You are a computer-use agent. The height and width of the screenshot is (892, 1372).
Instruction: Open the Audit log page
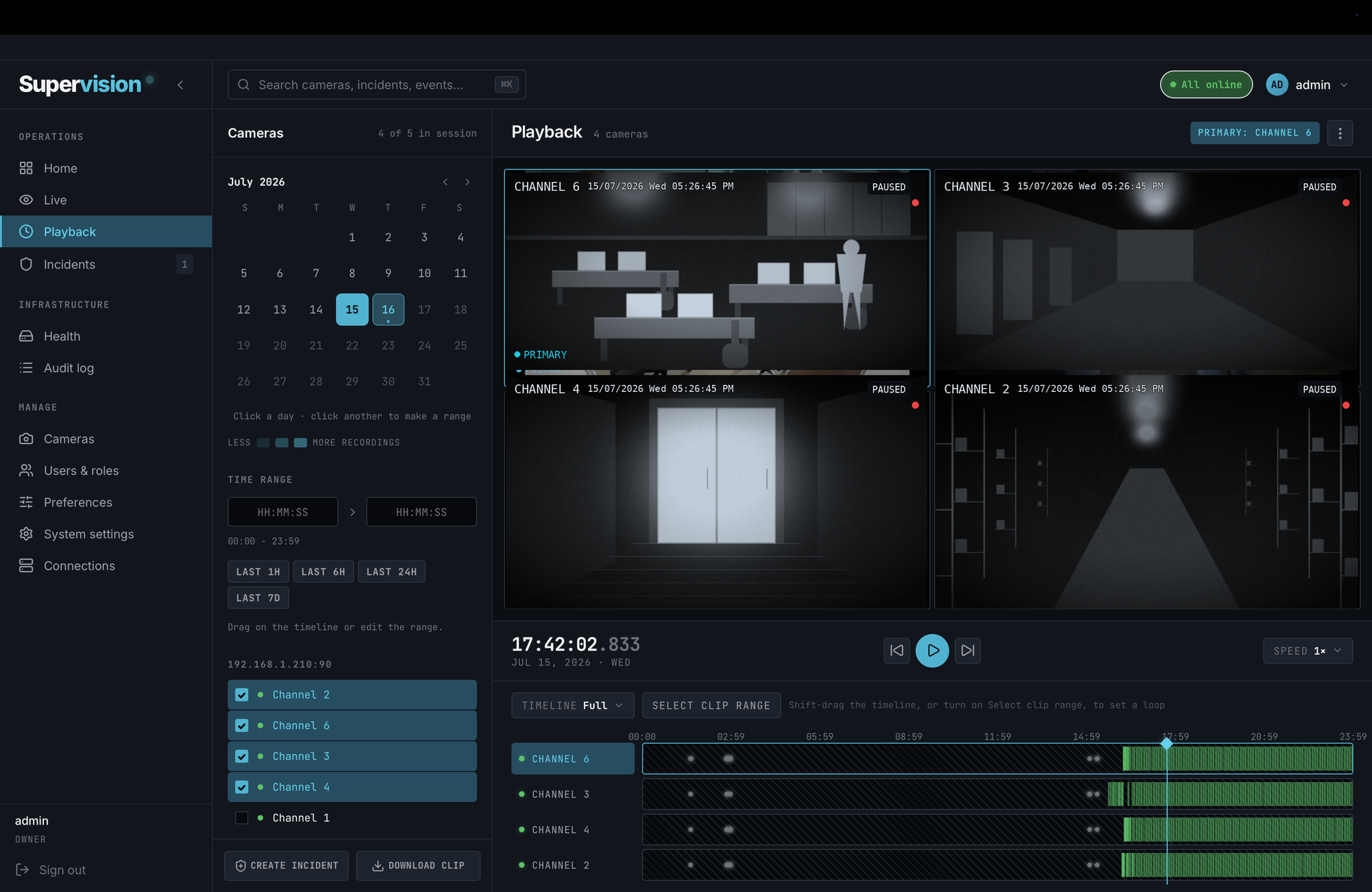(106, 368)
